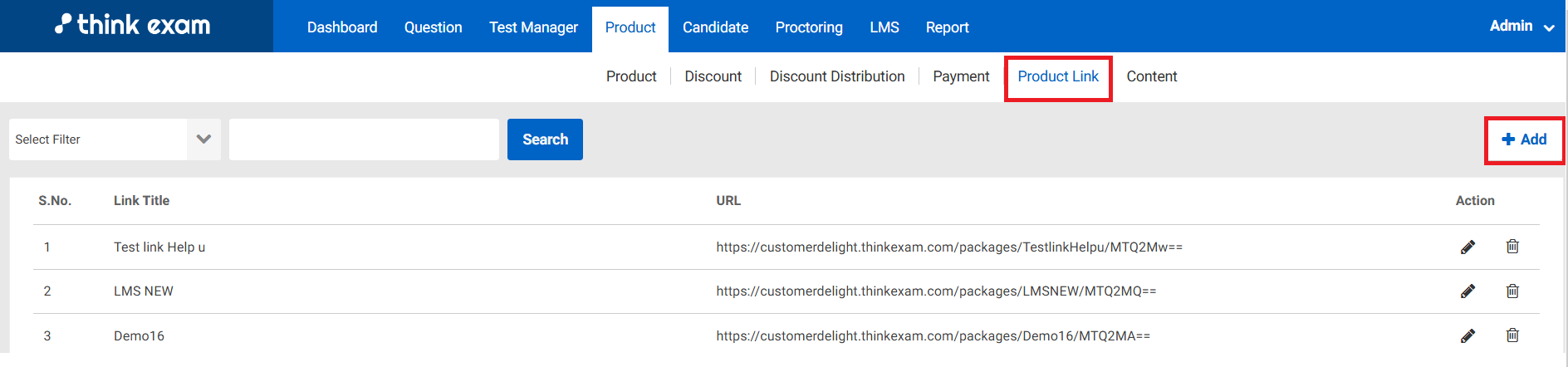Edit the Test link Help u entry
The width and height of the screenshot is (1568, 367).
1468,247
